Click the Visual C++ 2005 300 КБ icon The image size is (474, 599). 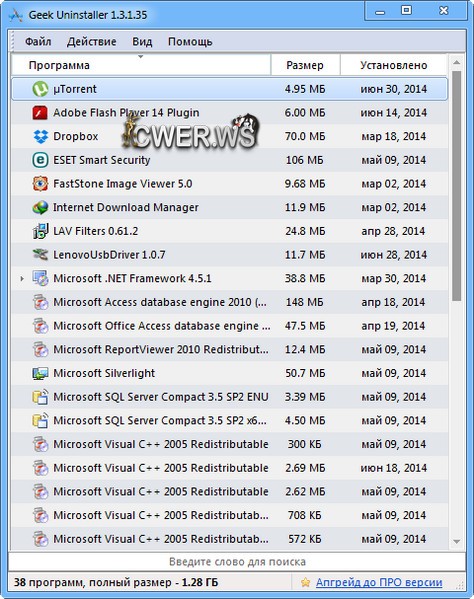coord(40,444)
